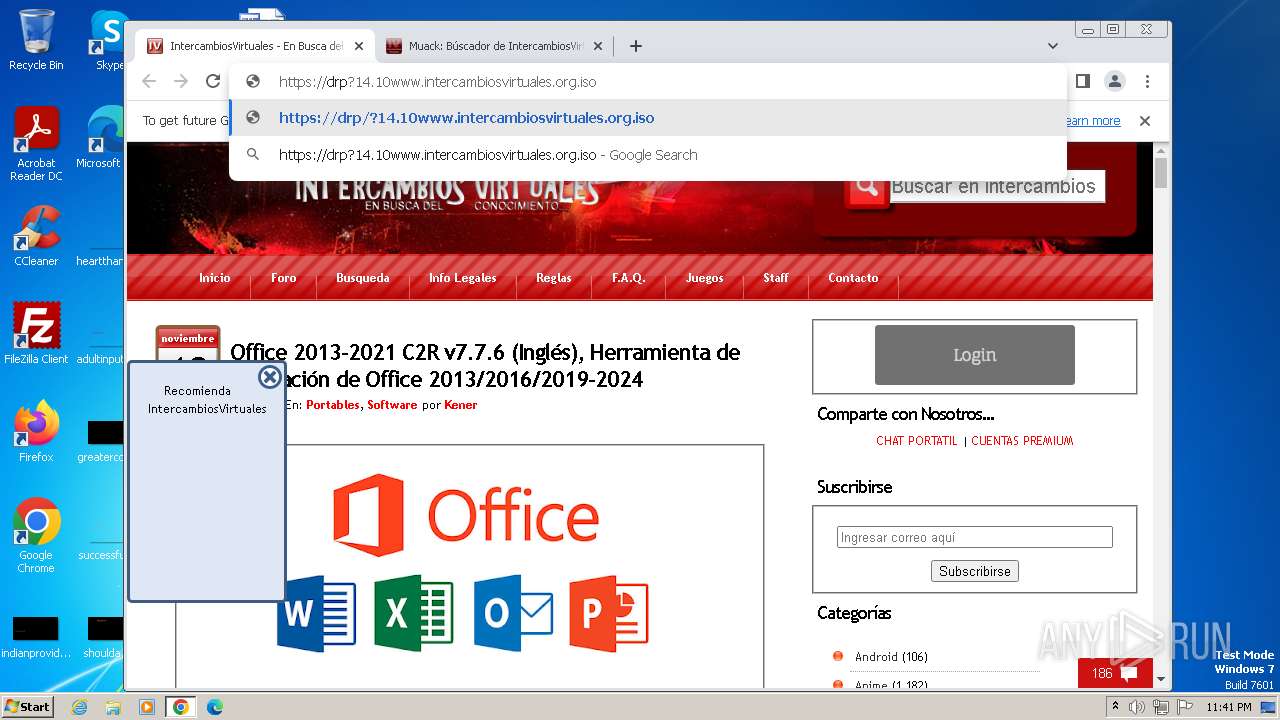The height and width of the screenshot is (720, 1280).
Task: Open the Foro menu item
Action: [x=284, y=278]
